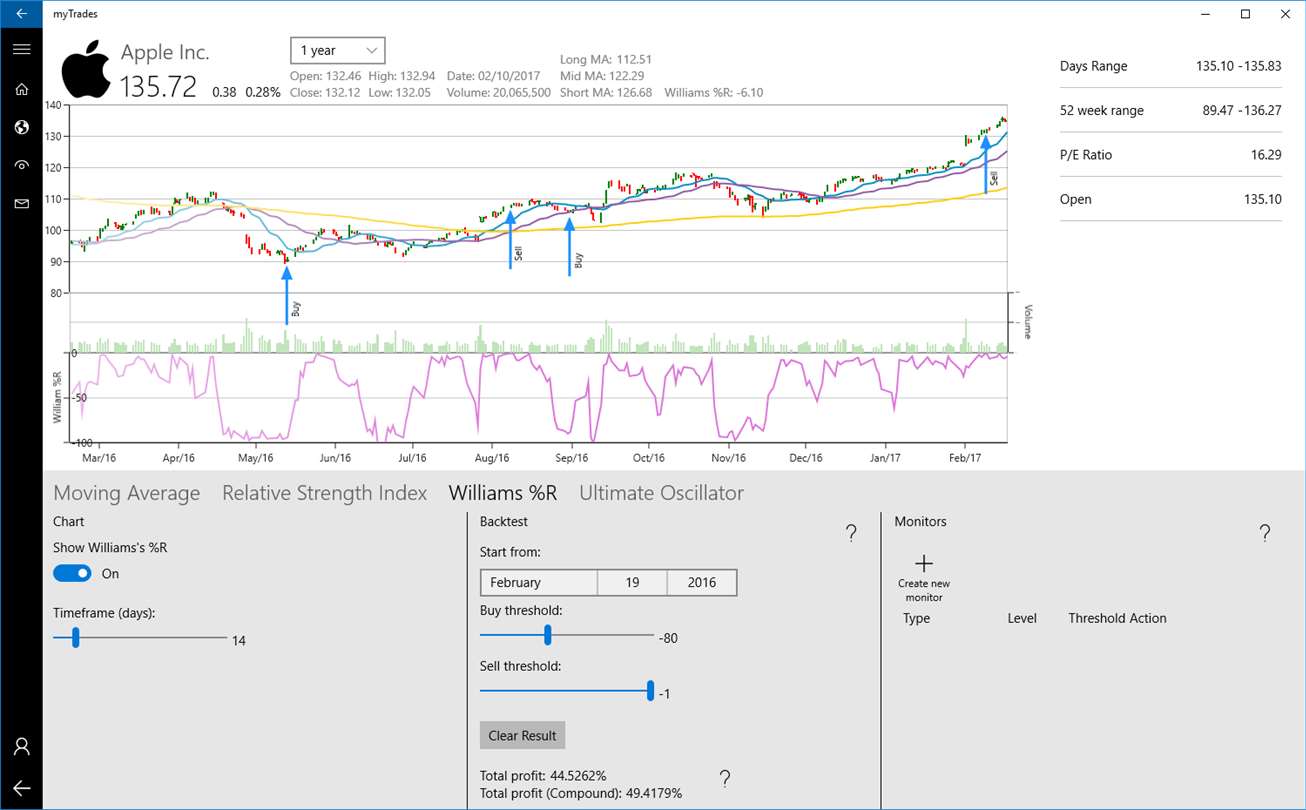Click the Volume axis label beside the chart

tap(1027, 321)
